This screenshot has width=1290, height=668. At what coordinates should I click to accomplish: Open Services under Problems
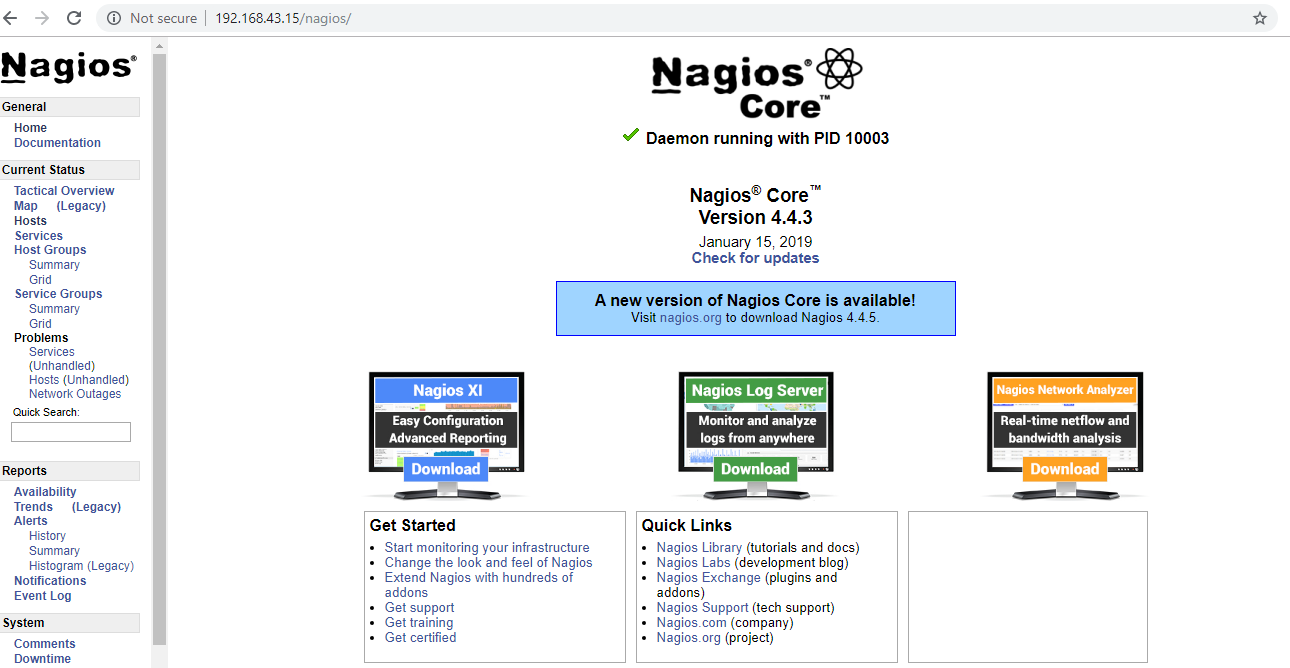[51, 351]
